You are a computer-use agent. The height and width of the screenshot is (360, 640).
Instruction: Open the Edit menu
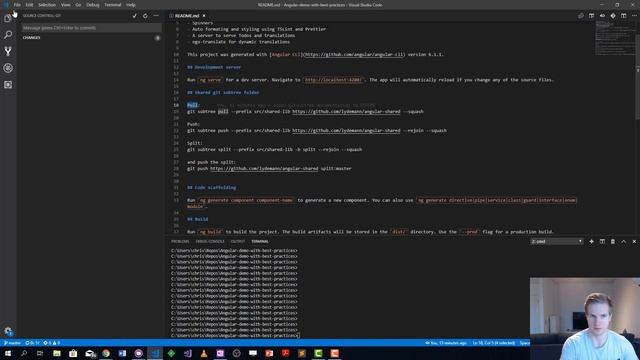29,5
